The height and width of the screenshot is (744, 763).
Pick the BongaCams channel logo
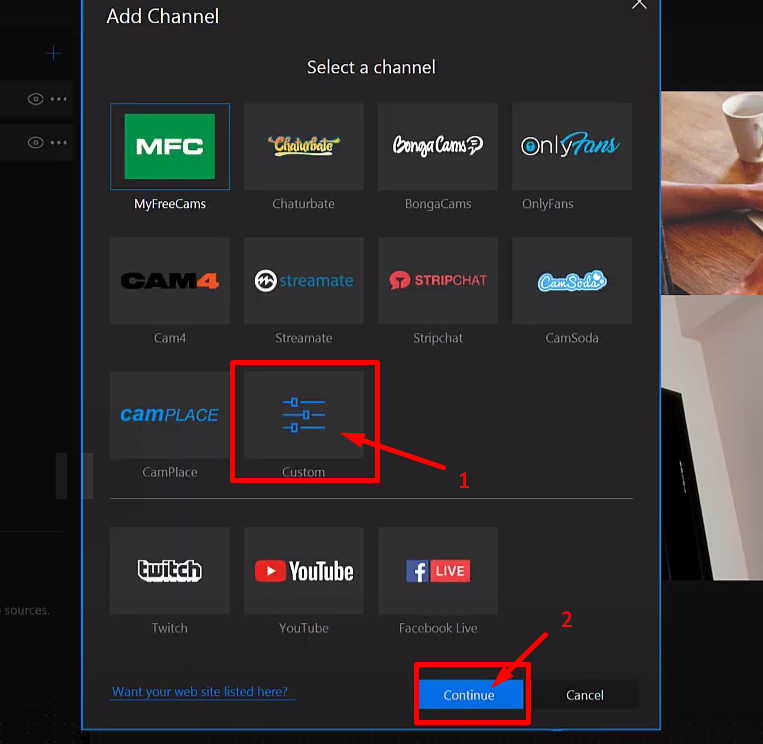coord(438,146)
